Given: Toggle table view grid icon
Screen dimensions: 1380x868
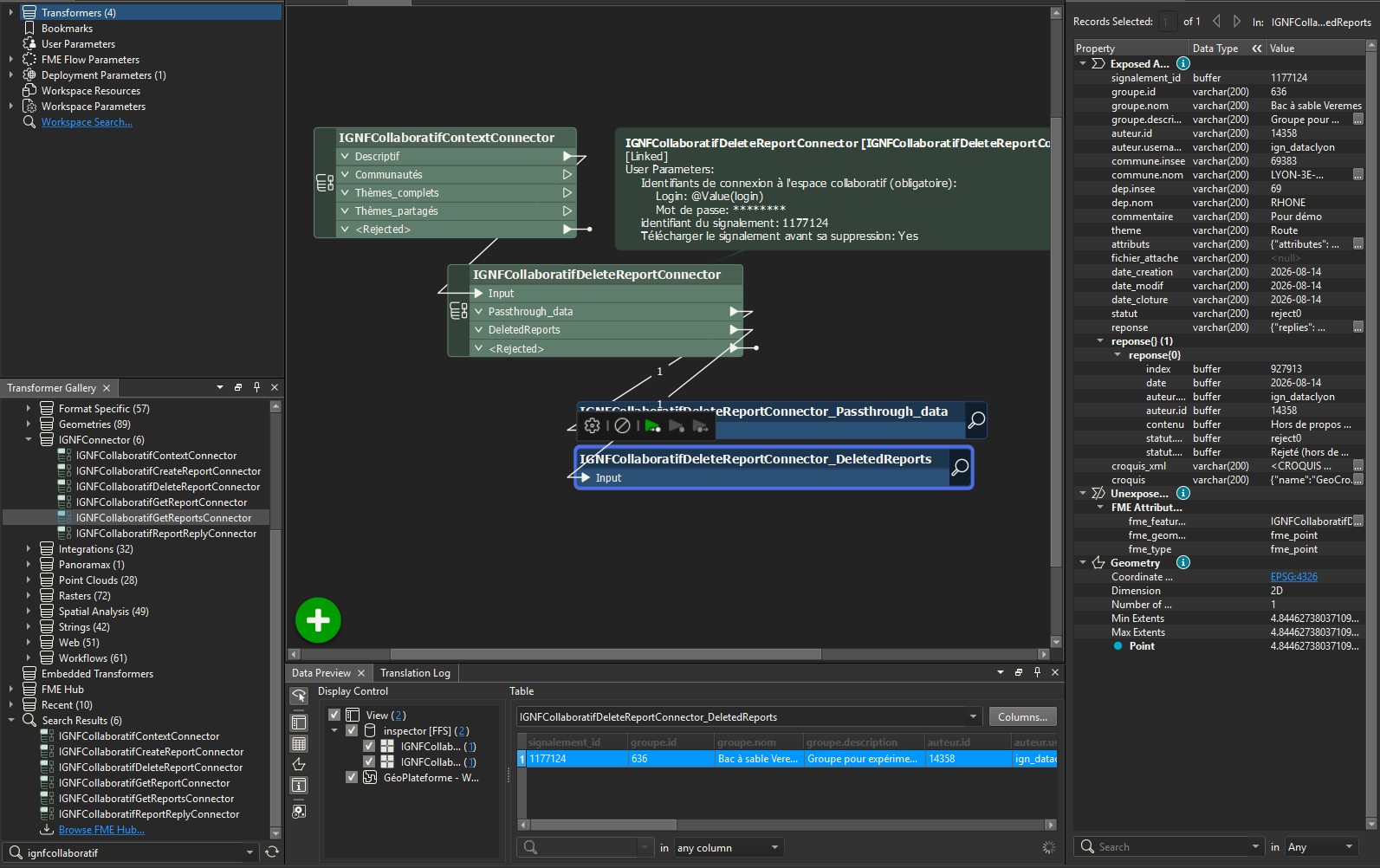Looking at the screenshot, I should coord(299,743).
